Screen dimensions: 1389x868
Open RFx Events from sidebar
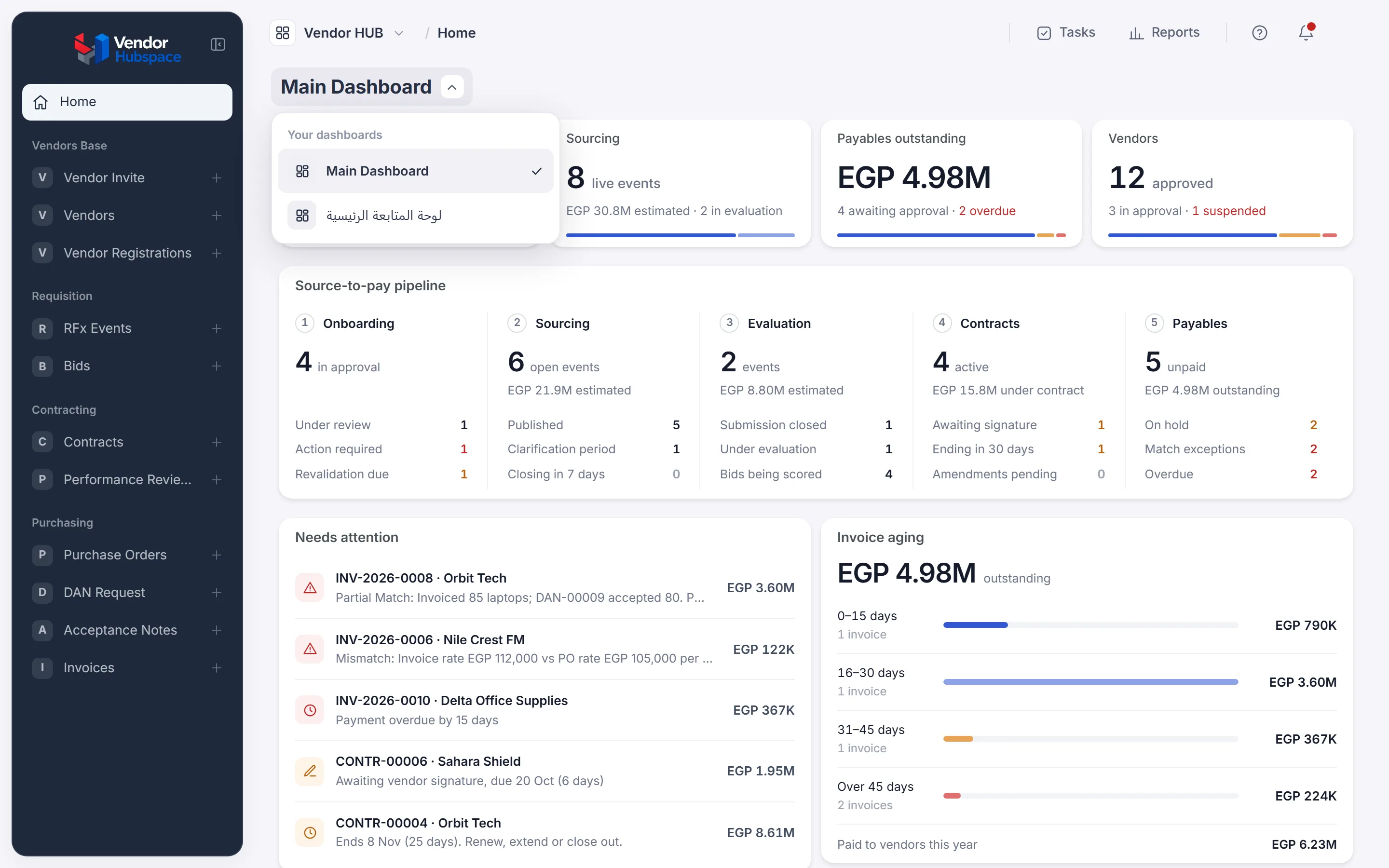coord(97,328)
